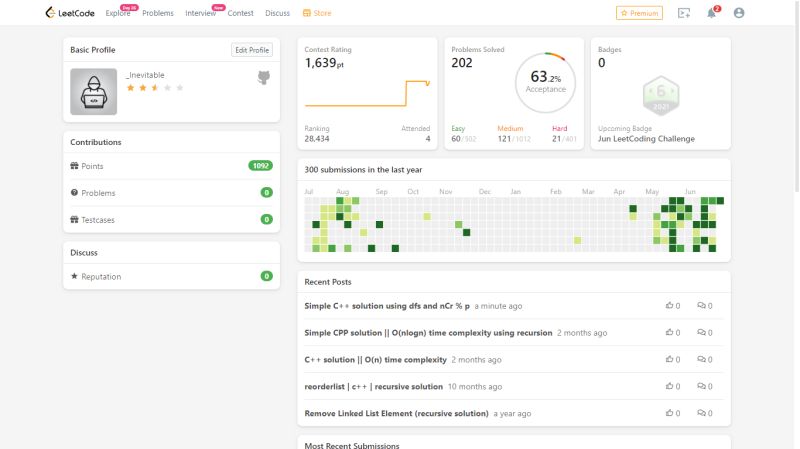Click the upcoming 2021 badge hexagon
This screenshot has width=800, height=449.
(661, 96)
